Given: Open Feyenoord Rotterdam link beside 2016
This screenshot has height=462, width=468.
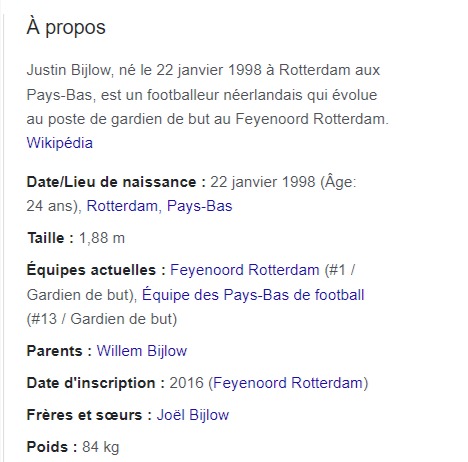Looking at the screenshot, I should pyautogui.click(x=288, y=383).
